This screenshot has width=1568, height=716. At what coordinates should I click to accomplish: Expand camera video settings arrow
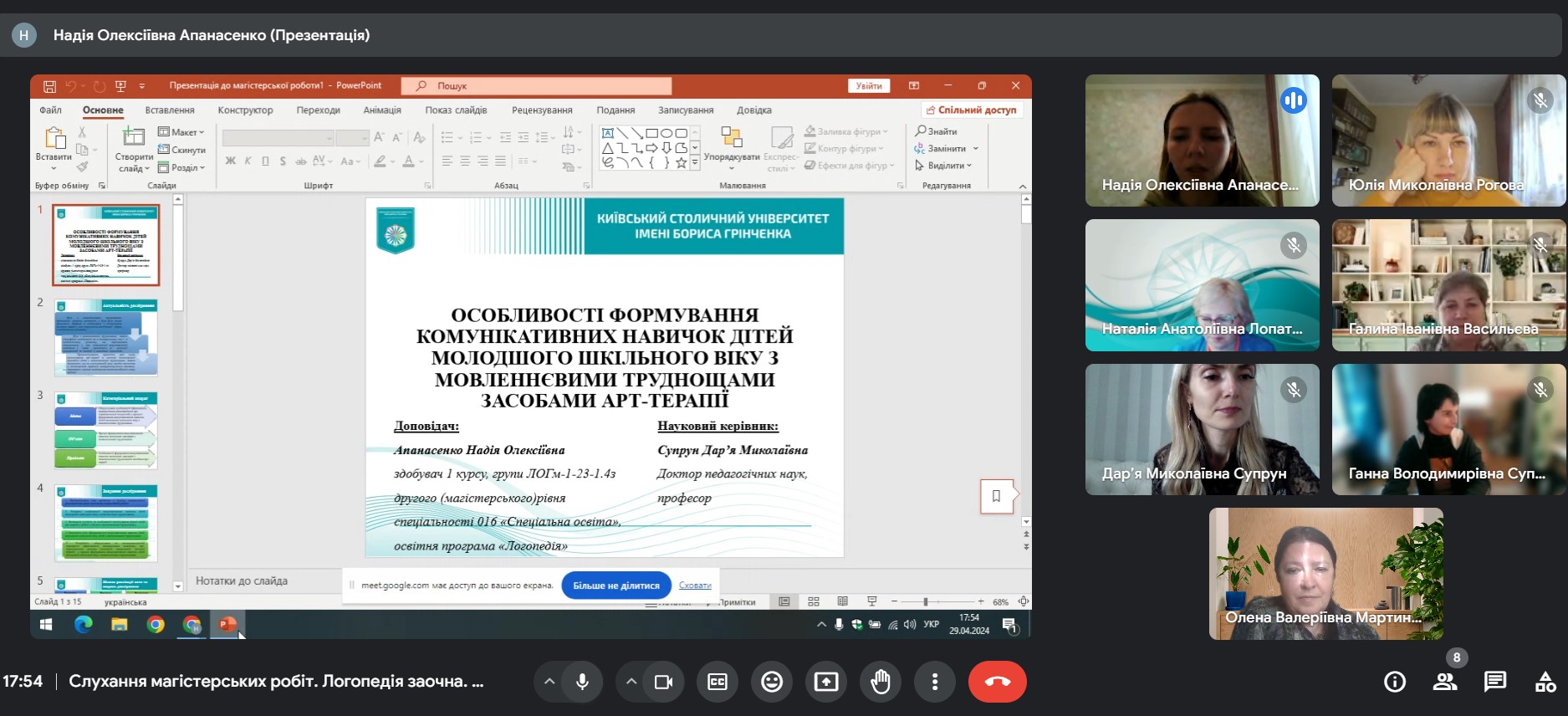[631, 682]
